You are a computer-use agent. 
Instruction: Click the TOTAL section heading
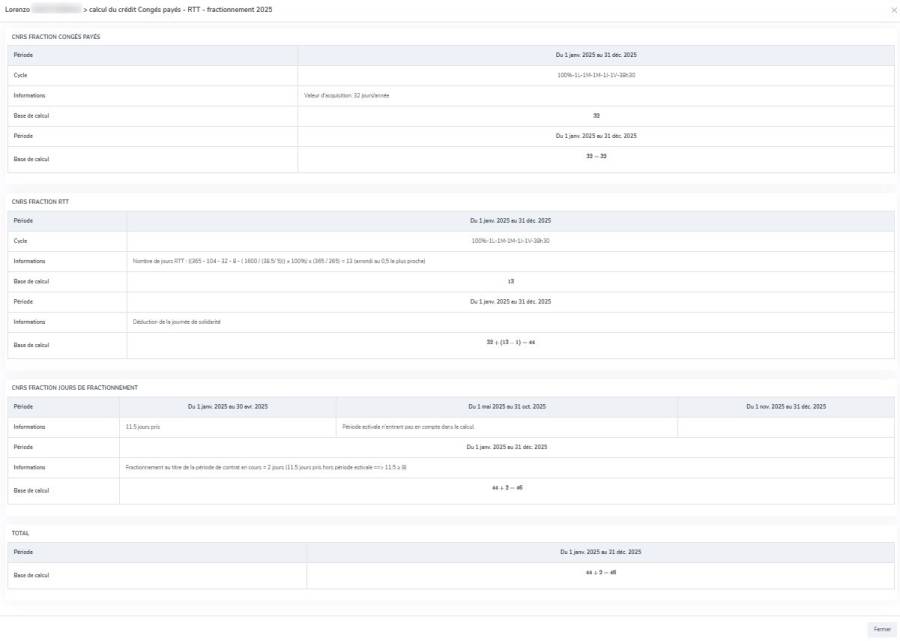coord(20,533)
